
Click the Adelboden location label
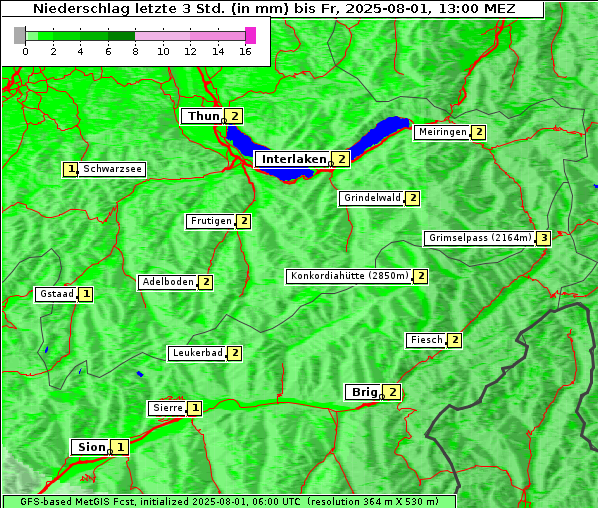point(167,282)
